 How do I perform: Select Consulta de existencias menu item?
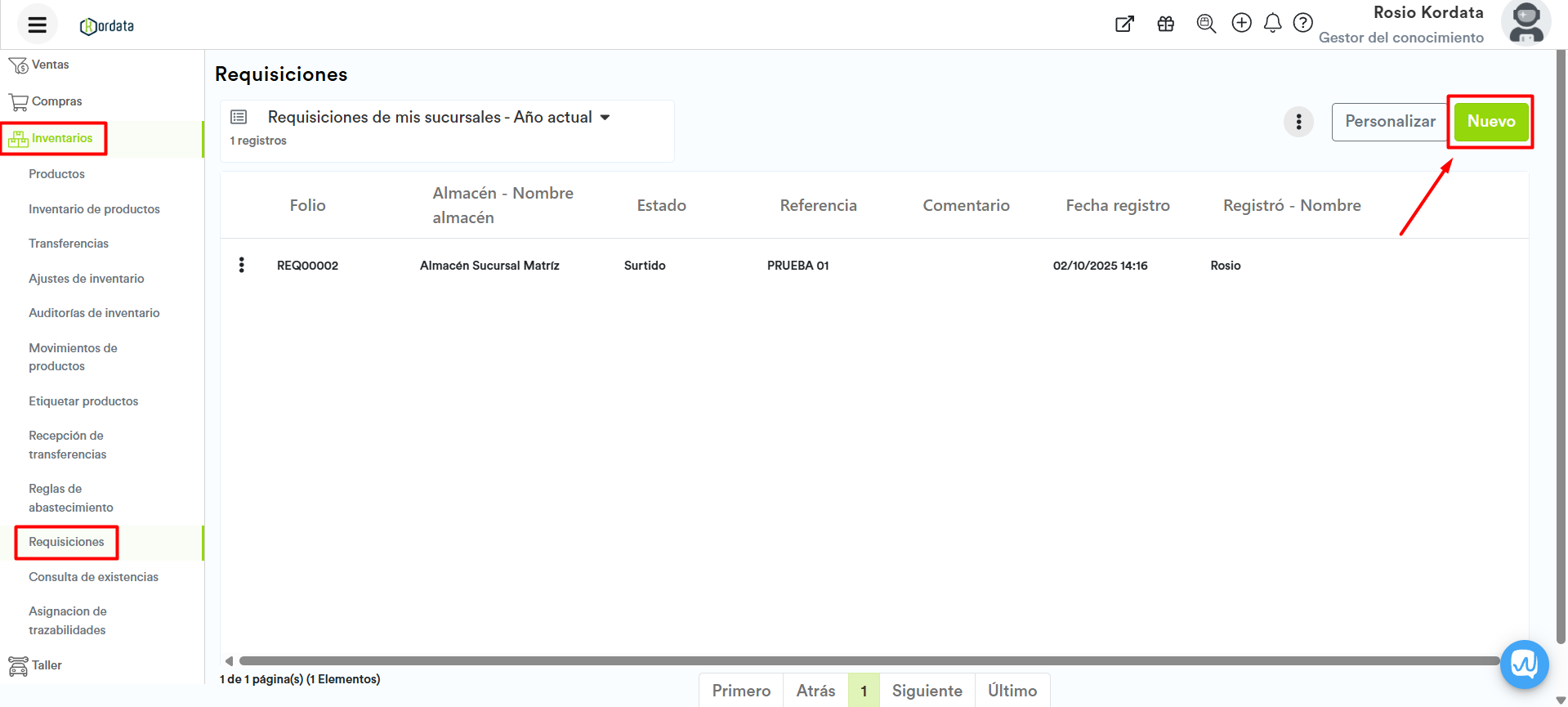[93, 577]
